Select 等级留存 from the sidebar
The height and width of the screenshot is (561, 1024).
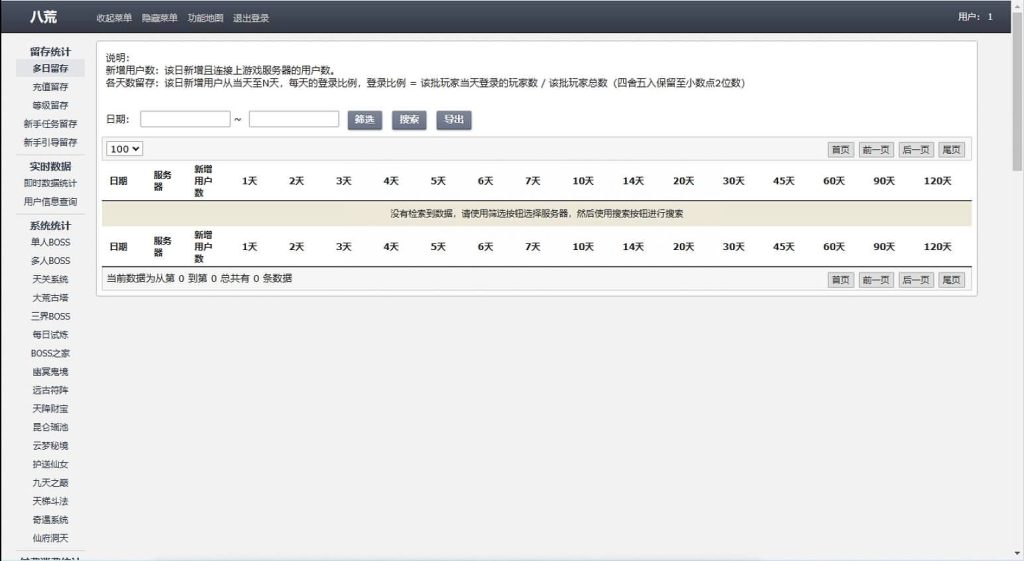pyautogui.click(x=50, y=105)
